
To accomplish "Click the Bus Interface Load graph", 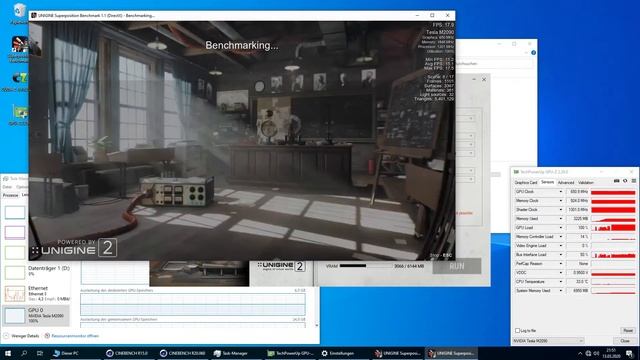I will click(613, 254).
